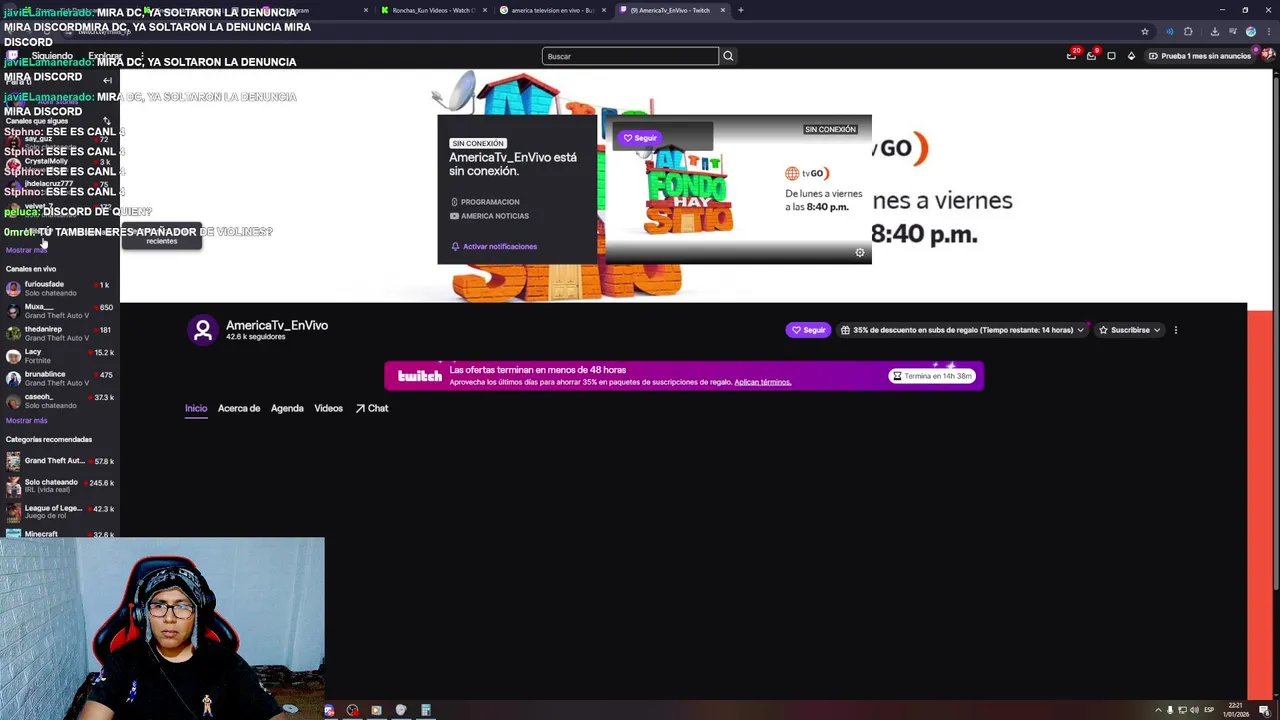
Task: Open thedanirep live channel
Action: pyautogui.click(x=60, y=333)
